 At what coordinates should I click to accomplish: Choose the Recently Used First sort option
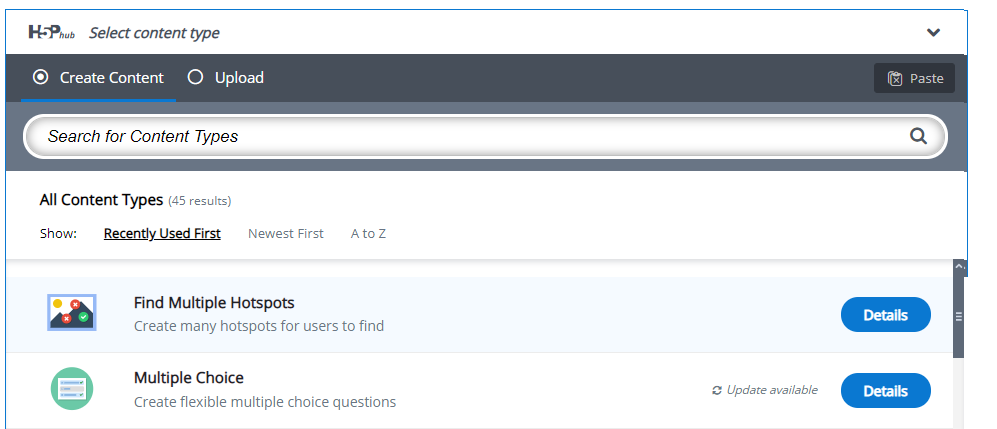pyautogui.click(x=162, y=234)
